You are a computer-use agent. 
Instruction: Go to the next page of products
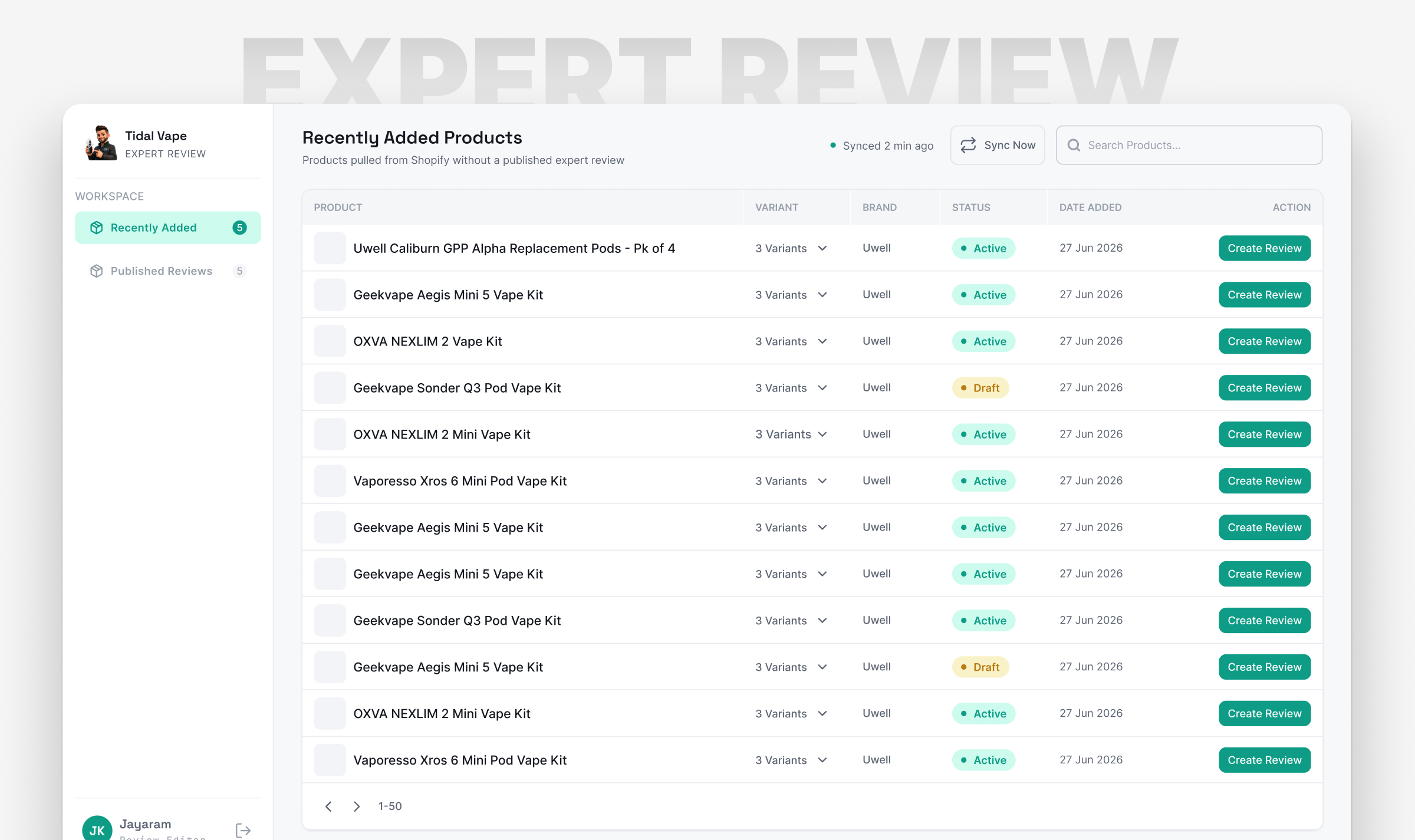357,806
